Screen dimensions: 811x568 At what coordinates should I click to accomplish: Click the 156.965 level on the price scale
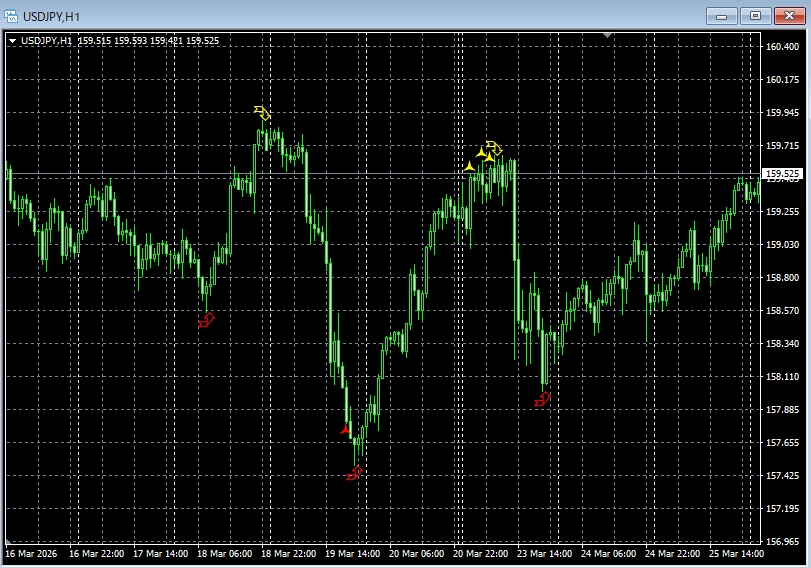[782, 541]
